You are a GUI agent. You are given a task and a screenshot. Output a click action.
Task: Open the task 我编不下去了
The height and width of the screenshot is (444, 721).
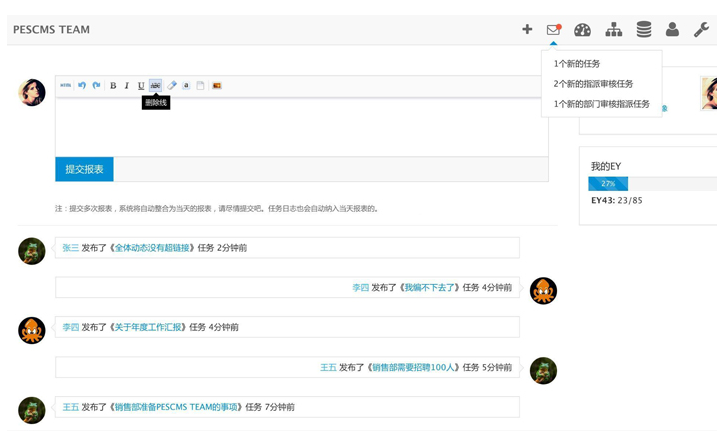click(x=429, y=288)
